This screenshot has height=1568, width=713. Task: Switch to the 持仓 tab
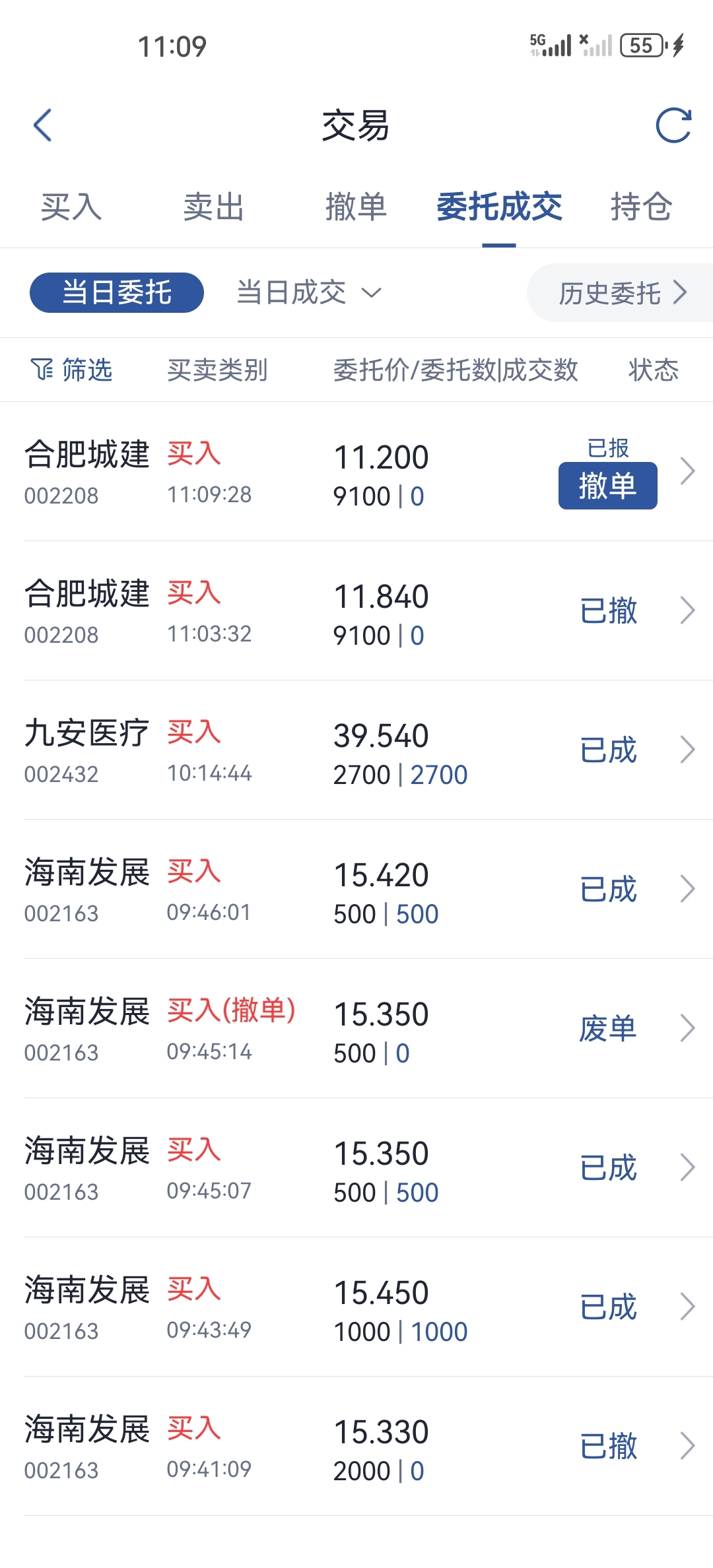pos(641,207)
